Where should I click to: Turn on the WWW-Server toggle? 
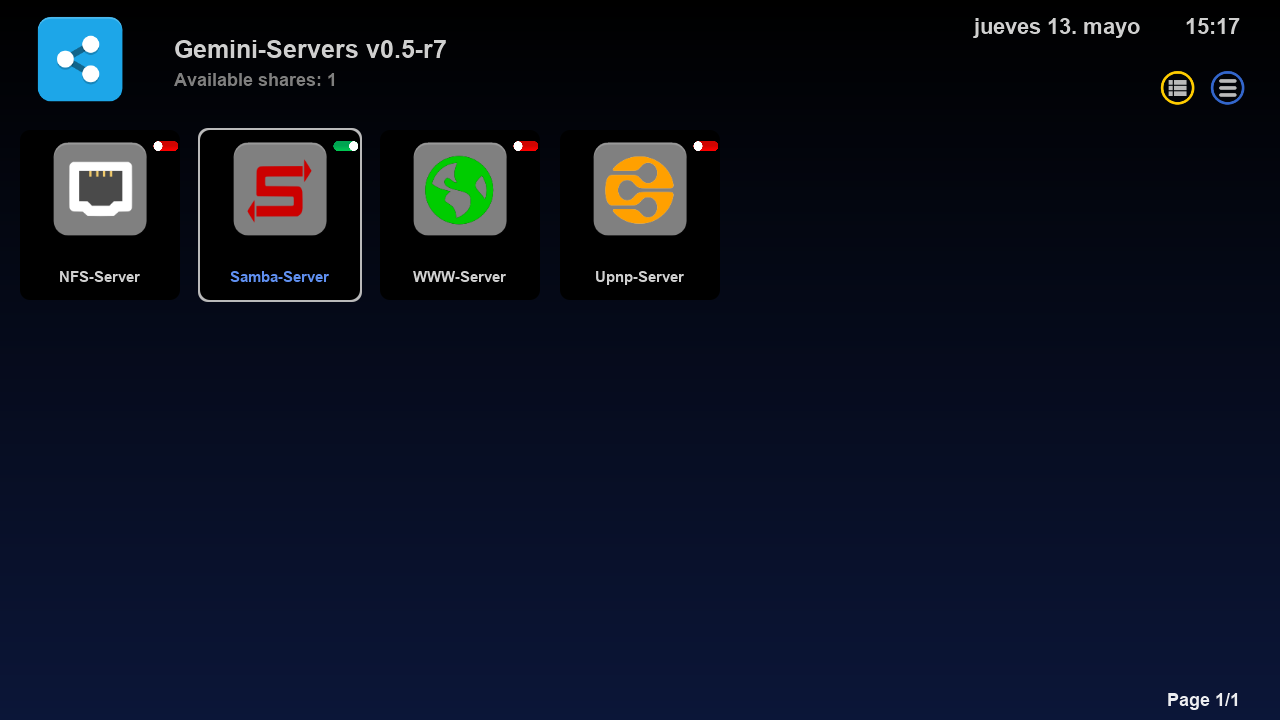point(526,146)
